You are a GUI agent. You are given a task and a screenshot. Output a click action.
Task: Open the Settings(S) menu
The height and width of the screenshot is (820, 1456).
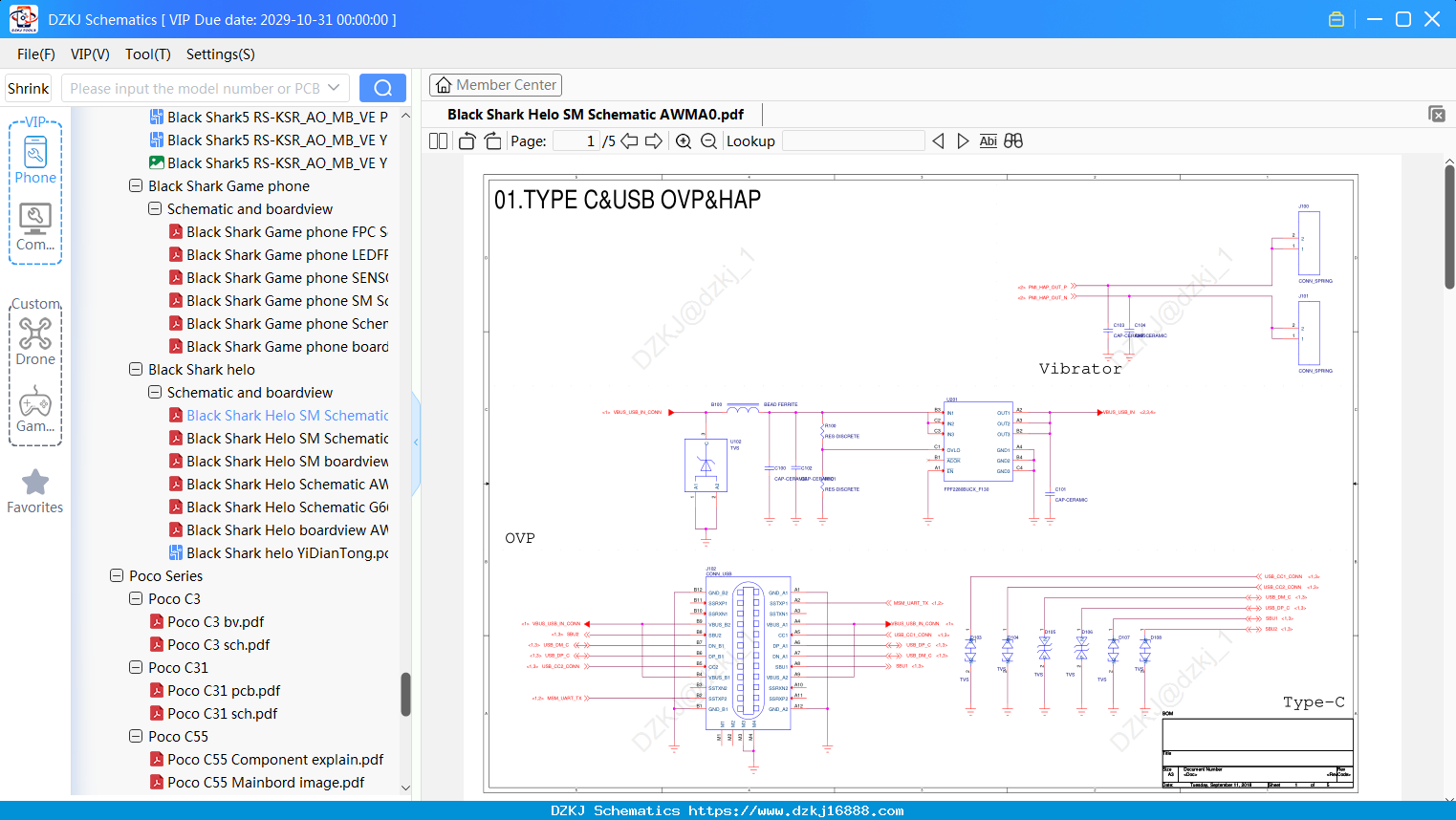(221, 54)
